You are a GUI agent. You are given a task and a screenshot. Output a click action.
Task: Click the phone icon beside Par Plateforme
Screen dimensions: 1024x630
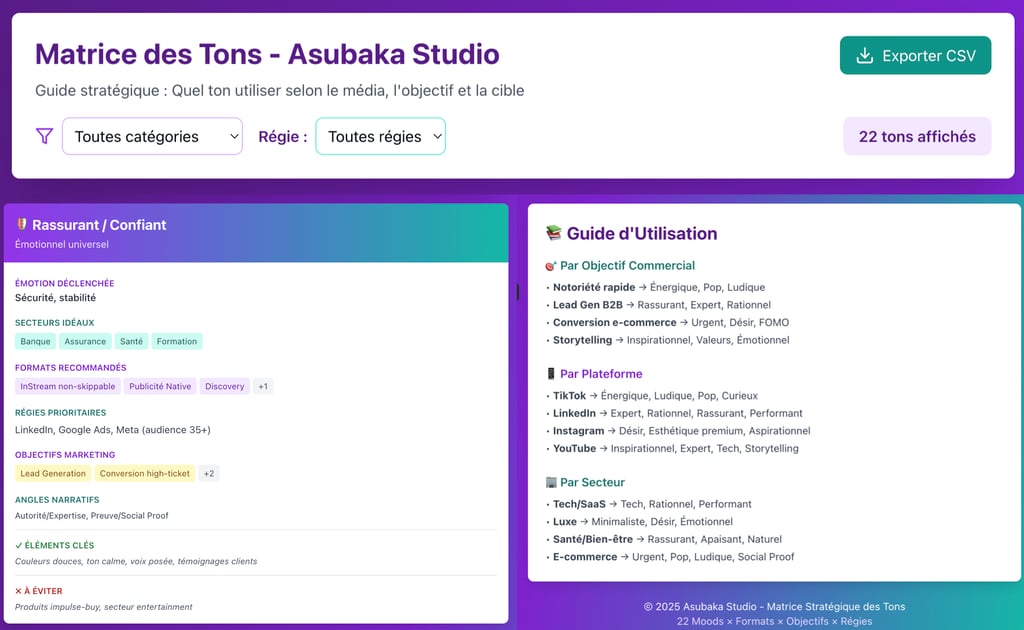coord(551,373)
